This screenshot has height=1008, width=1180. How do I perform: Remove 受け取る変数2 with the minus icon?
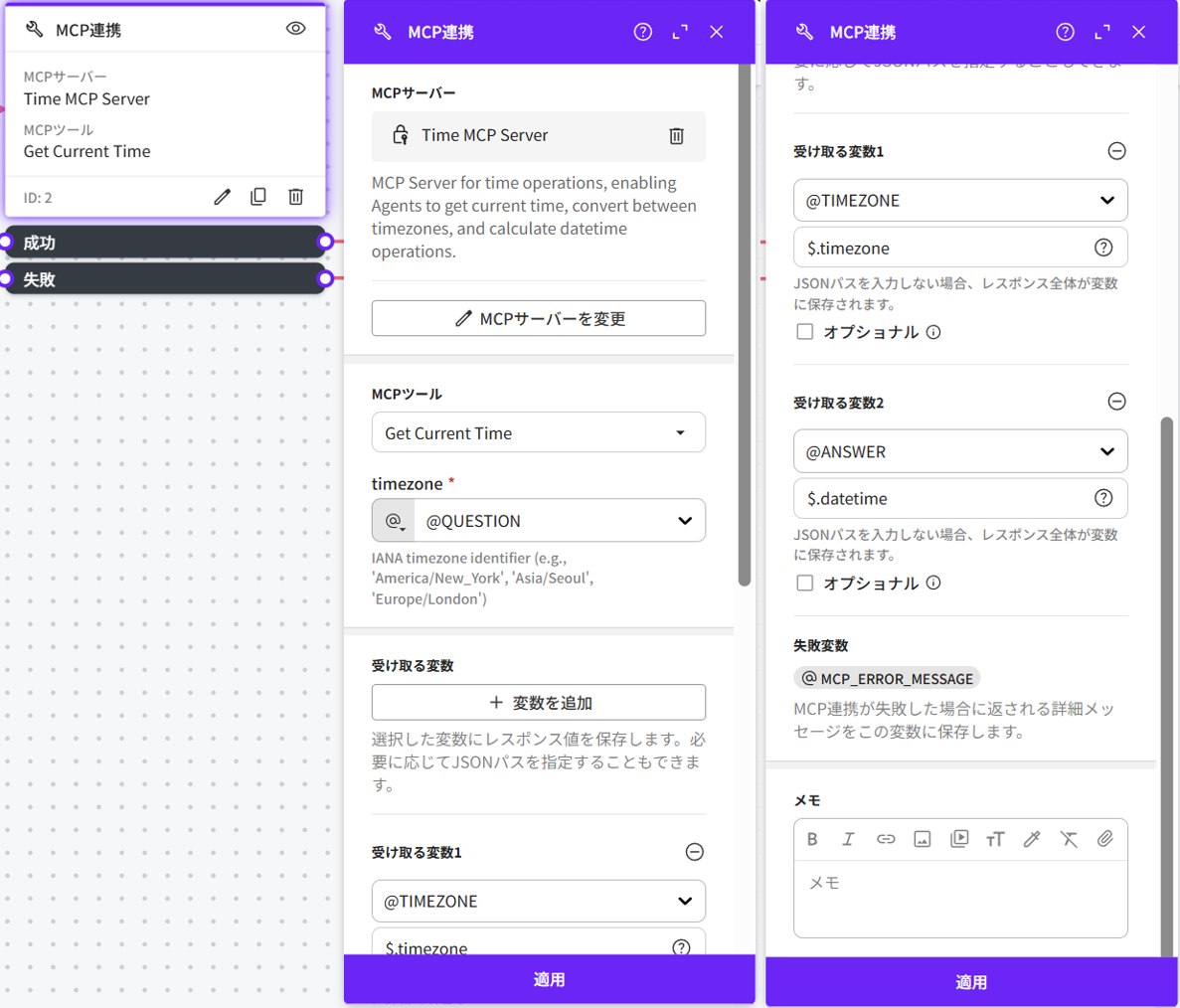click(x=1116, y=402)
